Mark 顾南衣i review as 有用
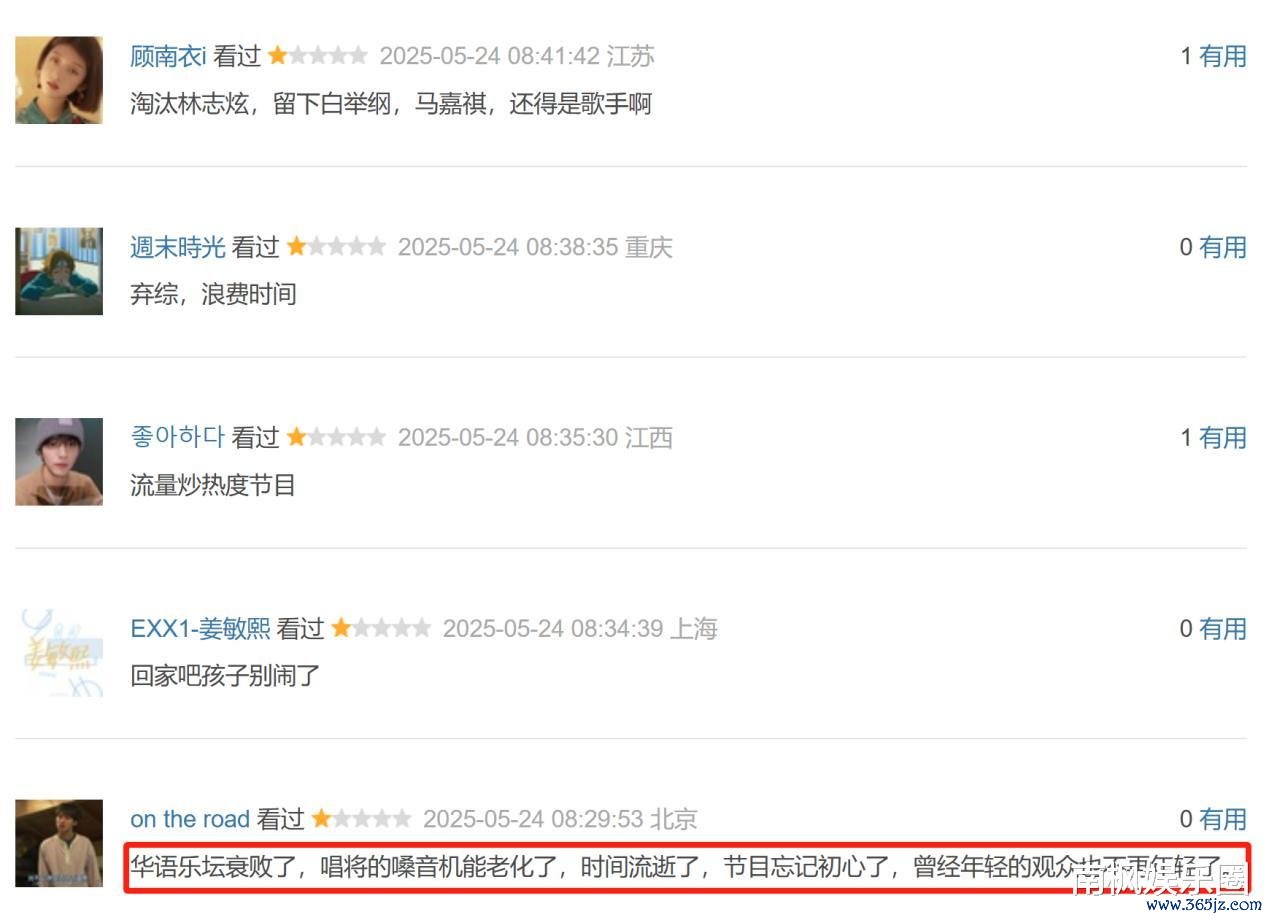This screenshot has height=920, width=1269. coord(1223,56)
